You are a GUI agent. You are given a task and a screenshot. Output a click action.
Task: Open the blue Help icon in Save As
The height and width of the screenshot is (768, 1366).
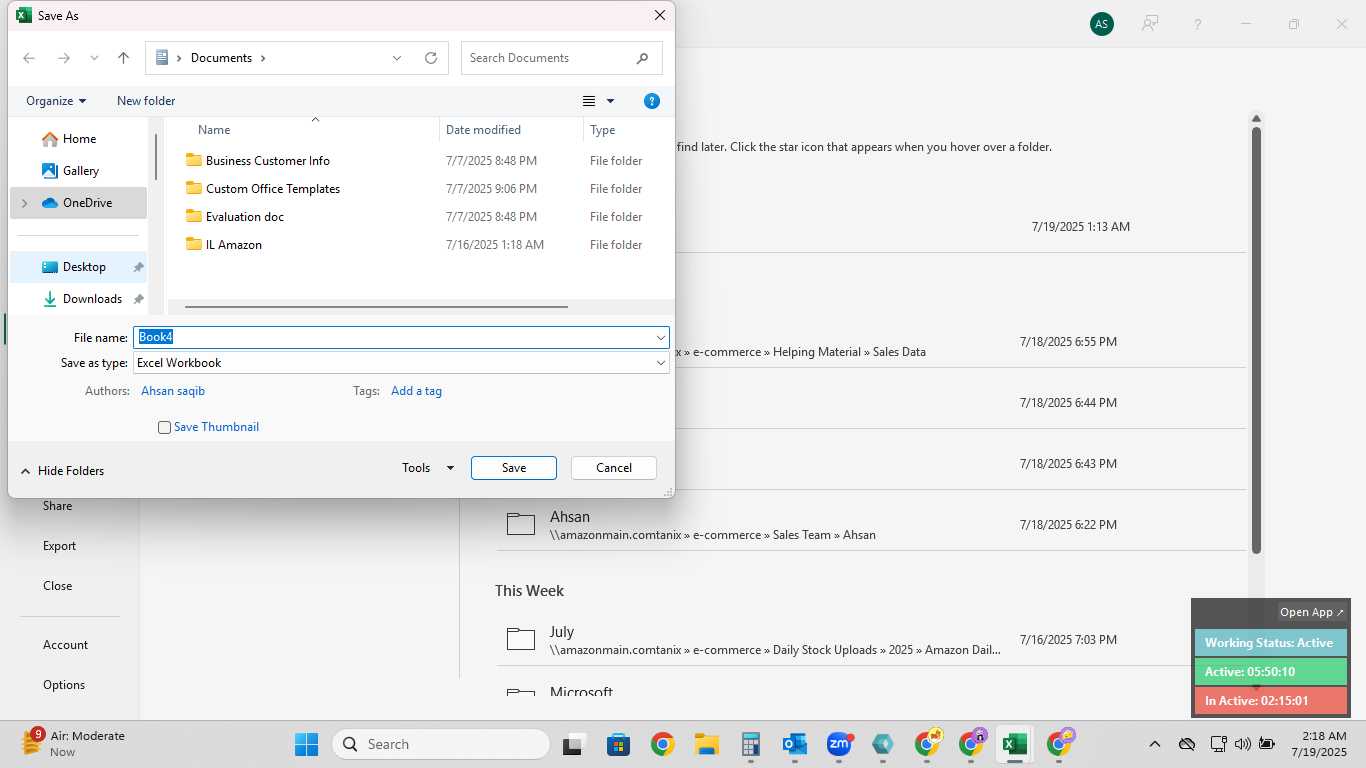click(x=652, y=101)
